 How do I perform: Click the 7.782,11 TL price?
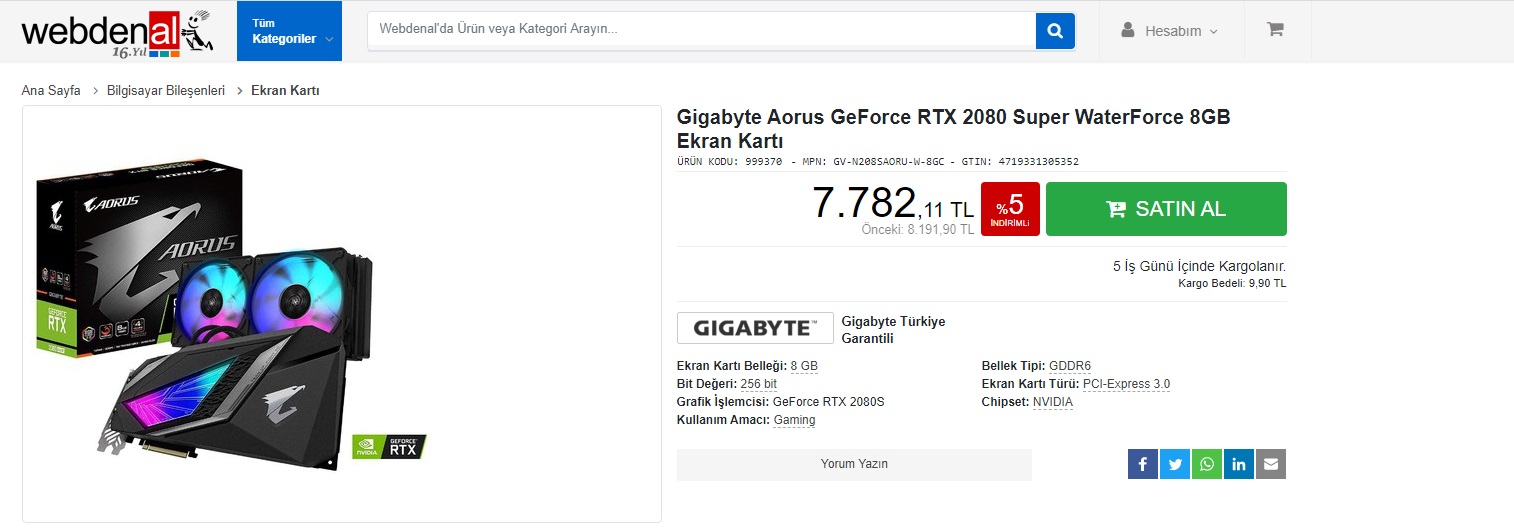point(892,204)
